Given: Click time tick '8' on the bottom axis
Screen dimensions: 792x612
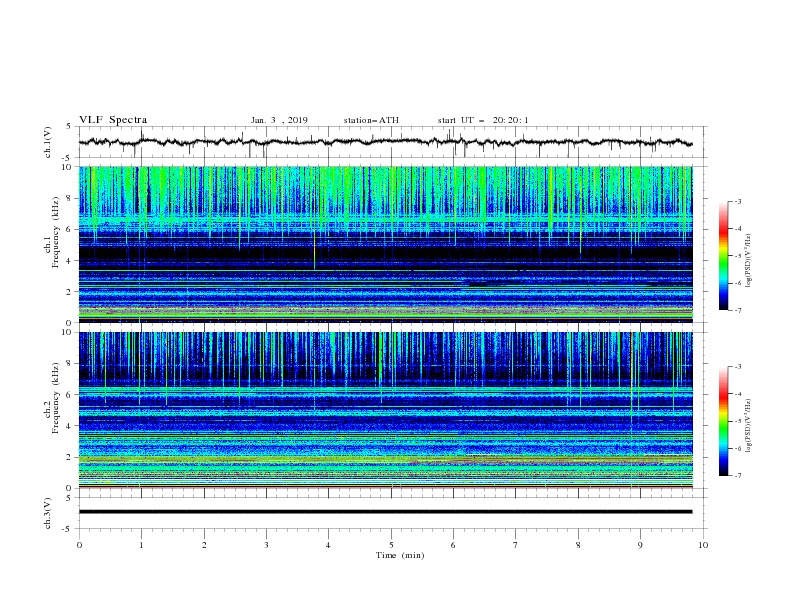Looking at the screenshot, I should click(578, 545).
